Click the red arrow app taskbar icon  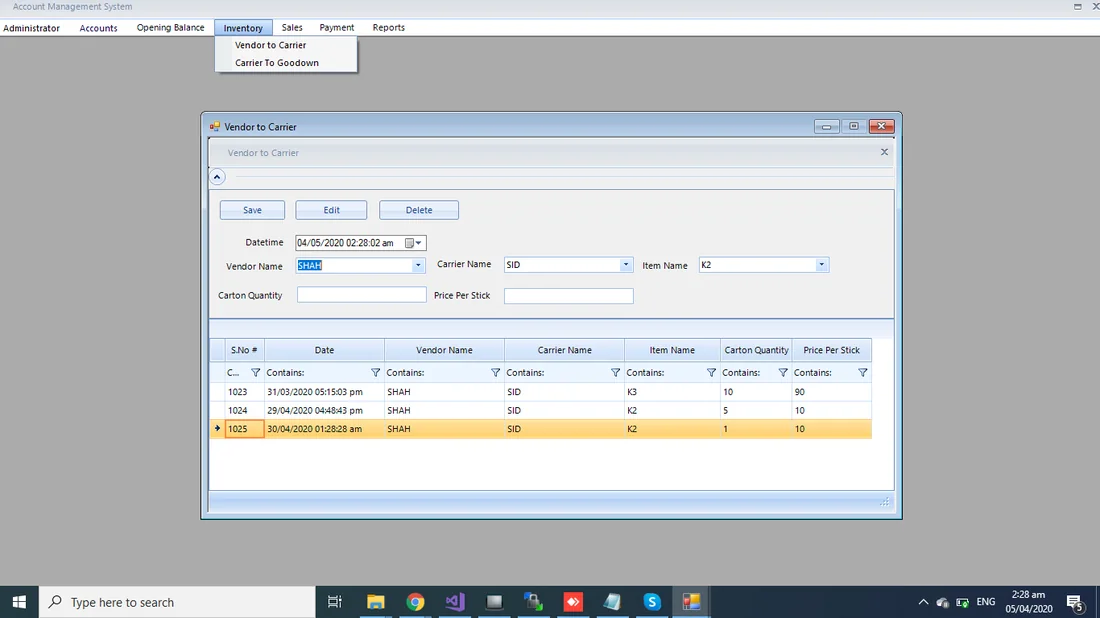(573, 602)
